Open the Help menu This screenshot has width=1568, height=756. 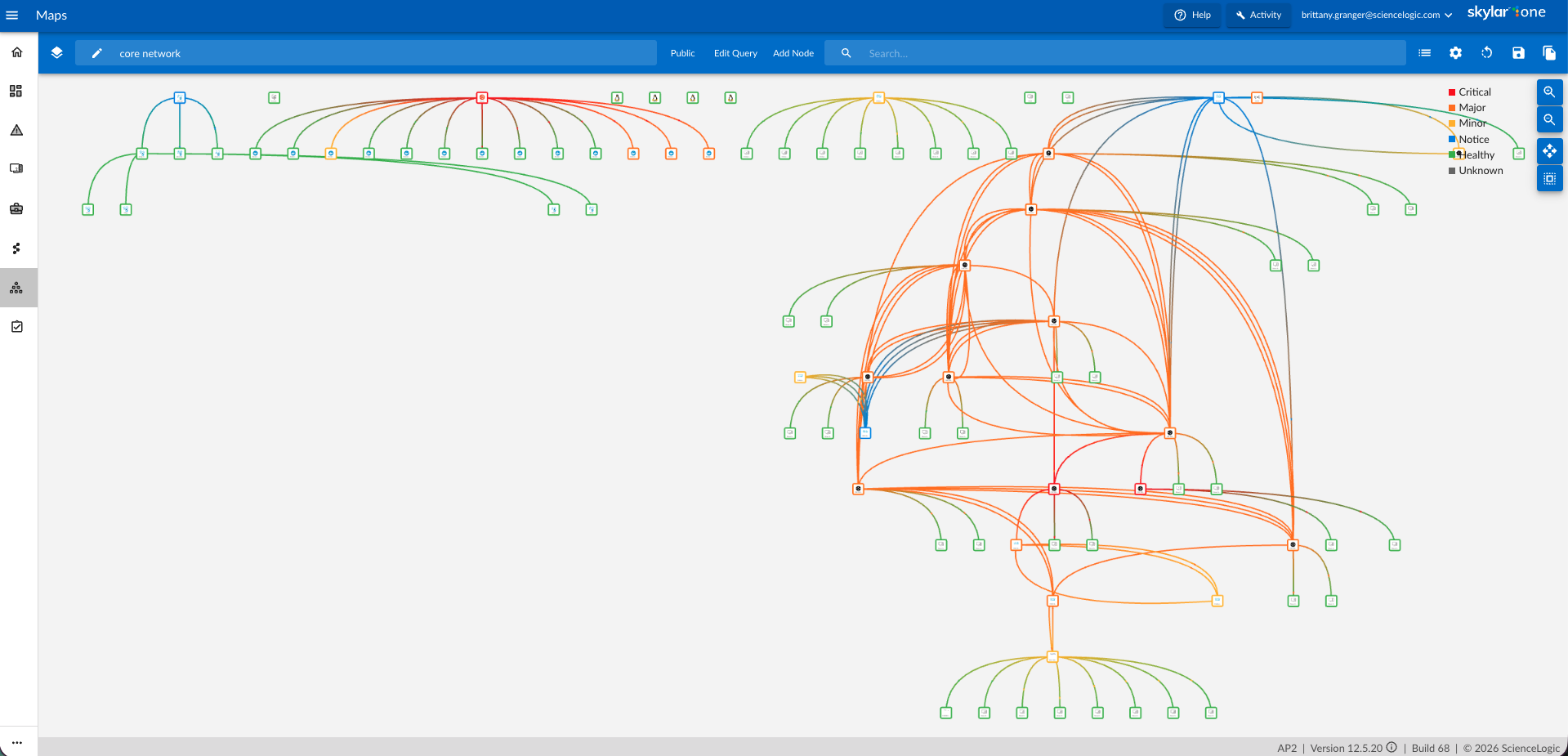[x=1192, y=15]
